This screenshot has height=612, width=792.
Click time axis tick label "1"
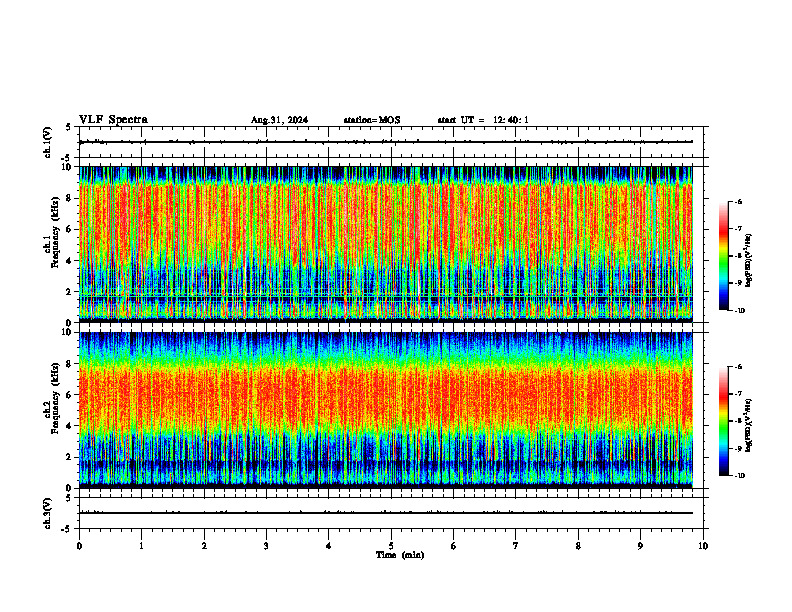[x=141, y=546]
